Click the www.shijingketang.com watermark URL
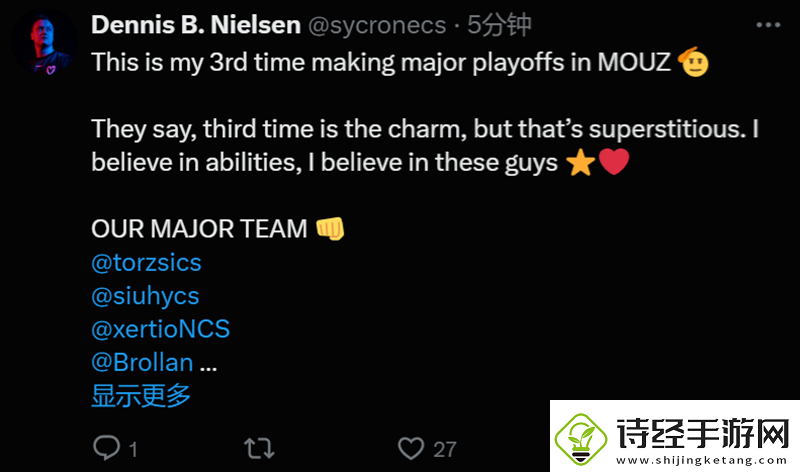 click(702, 460)
